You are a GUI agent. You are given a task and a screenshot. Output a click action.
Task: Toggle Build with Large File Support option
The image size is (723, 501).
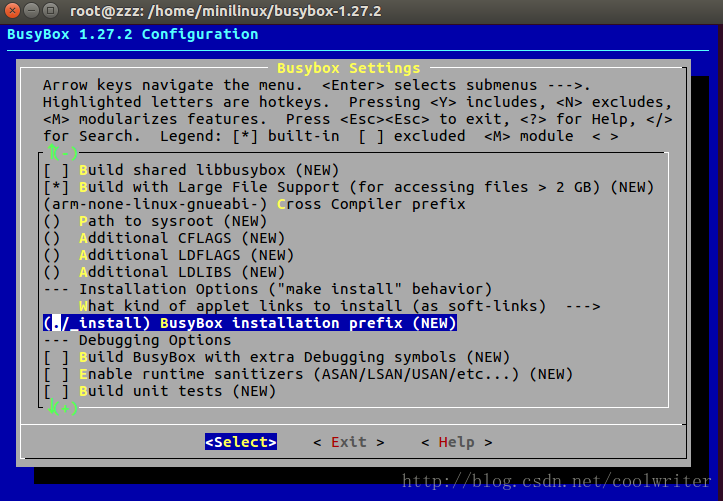(x=349, y=187)
